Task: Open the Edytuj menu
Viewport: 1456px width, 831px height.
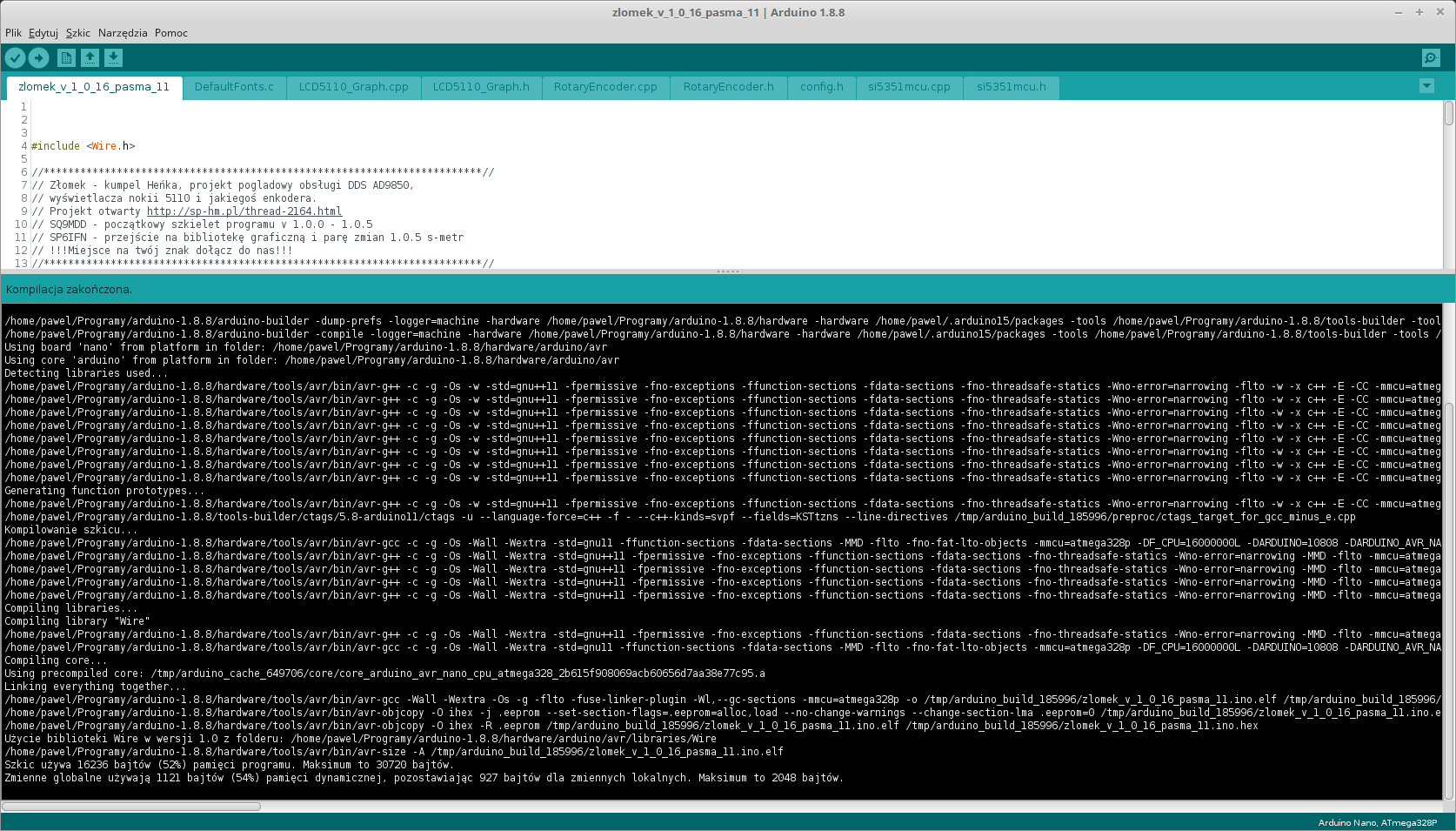Action: [43, 33]
